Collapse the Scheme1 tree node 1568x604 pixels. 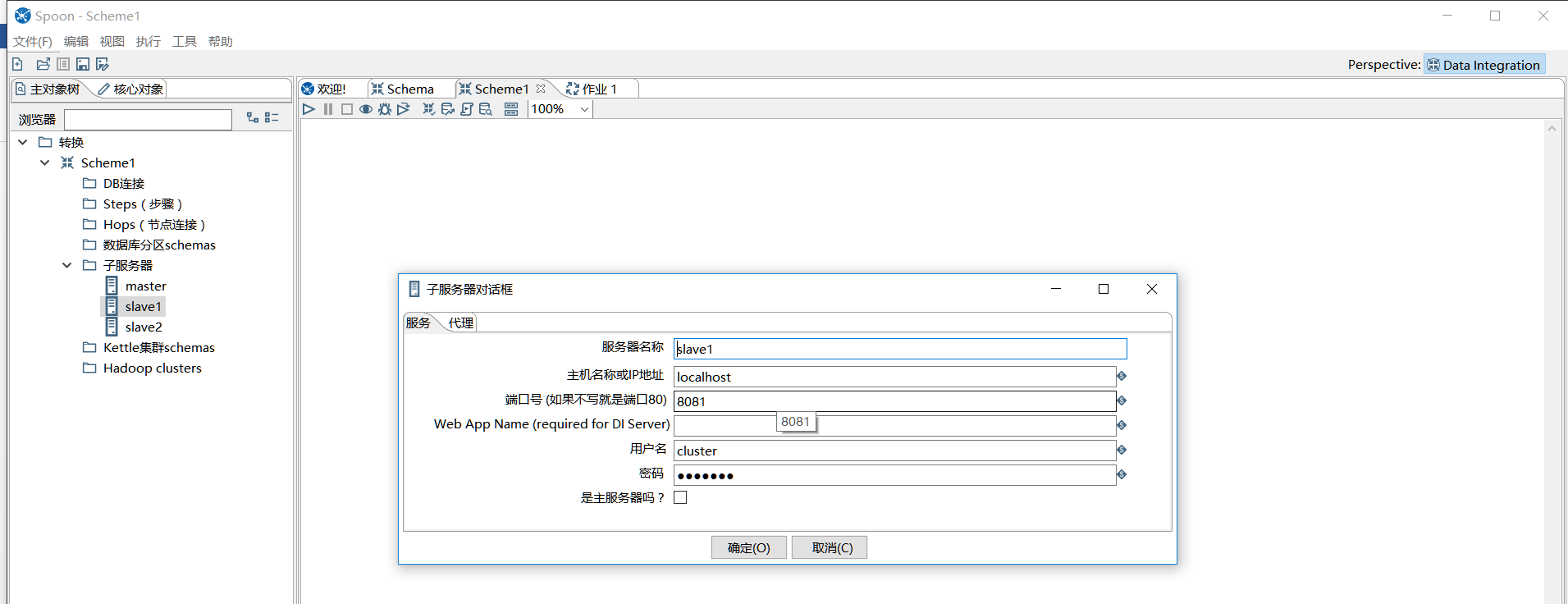pyautogui.click(x=45, y=162)
